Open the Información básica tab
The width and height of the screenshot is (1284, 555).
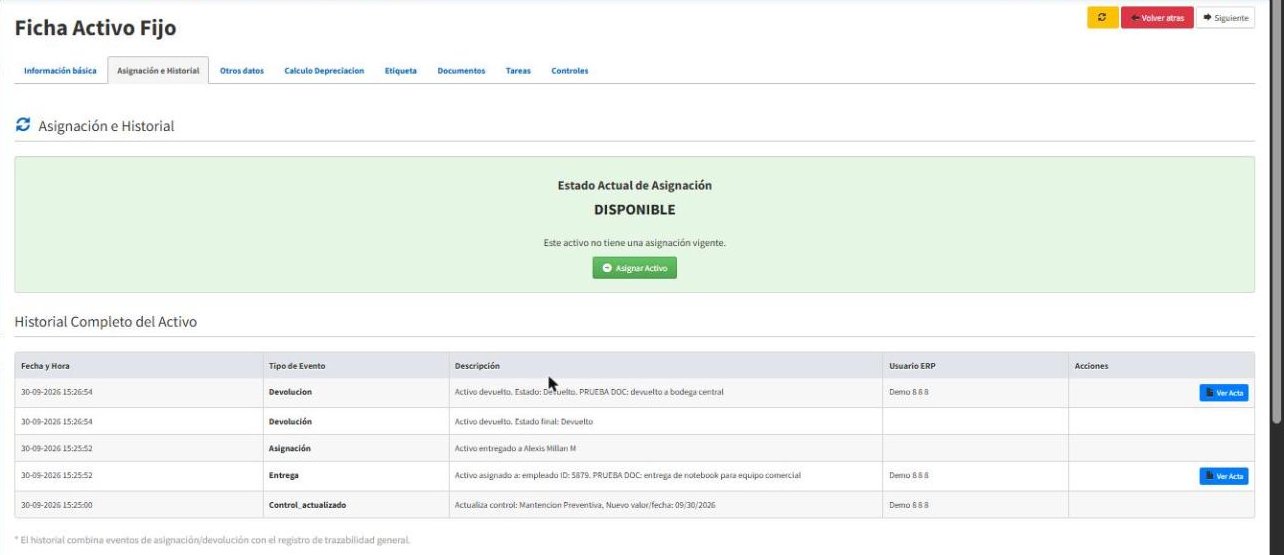point(60,71)
